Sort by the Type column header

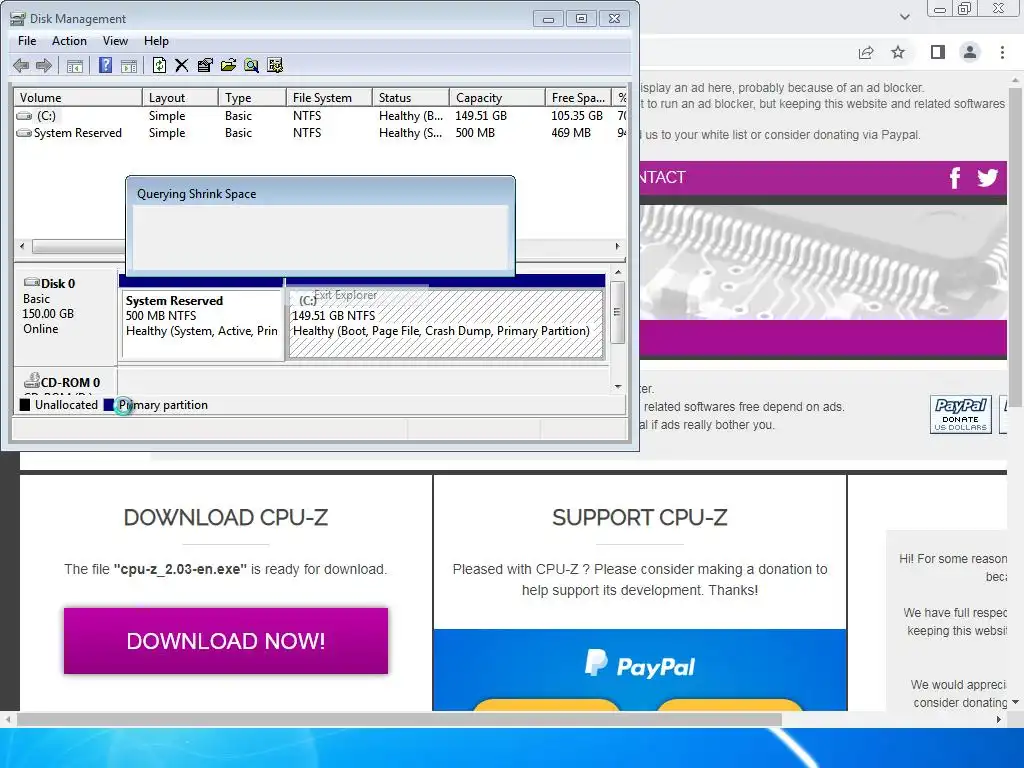[x=252, y=97]
